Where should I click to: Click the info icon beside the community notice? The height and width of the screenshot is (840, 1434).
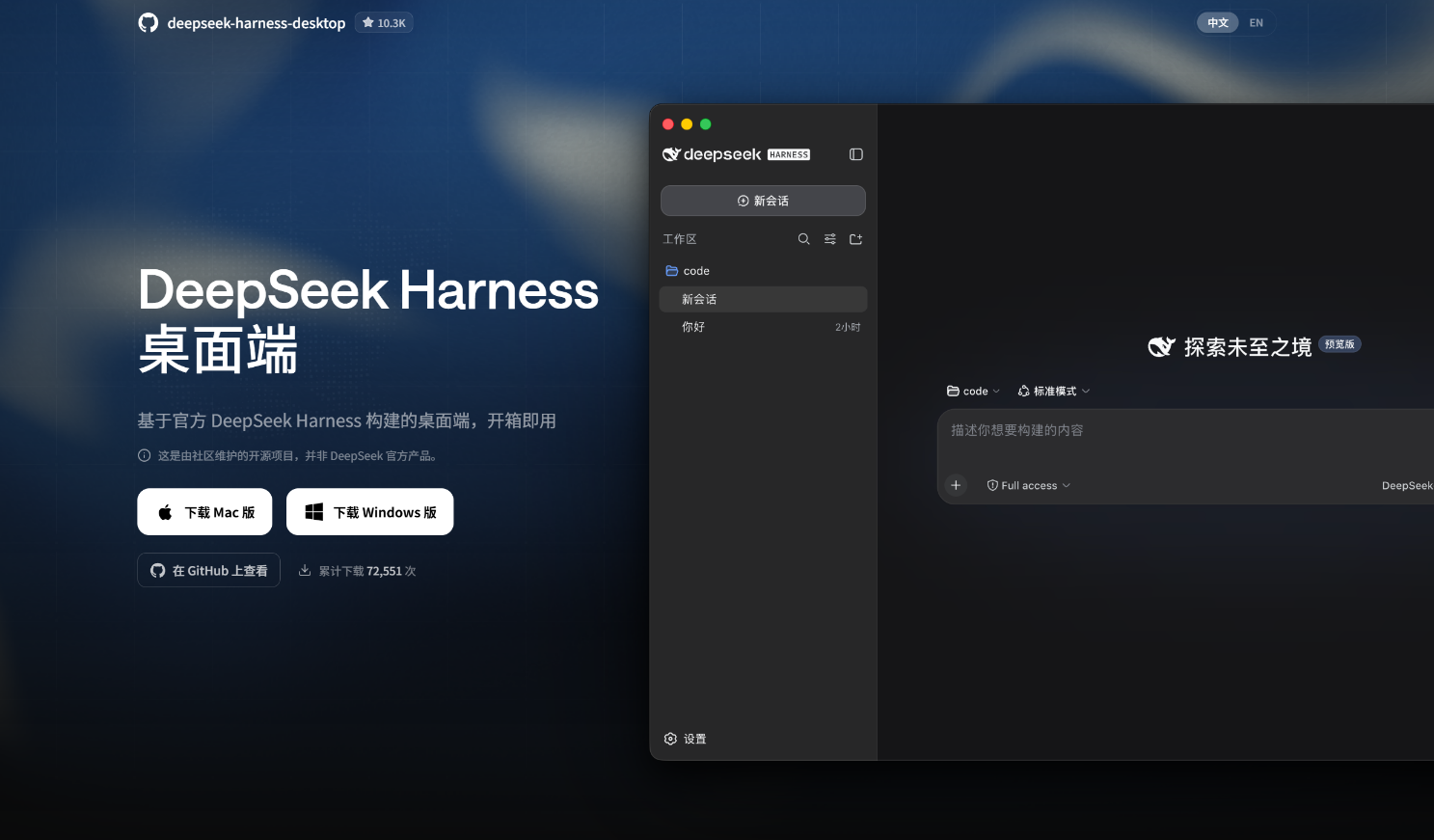145,456
